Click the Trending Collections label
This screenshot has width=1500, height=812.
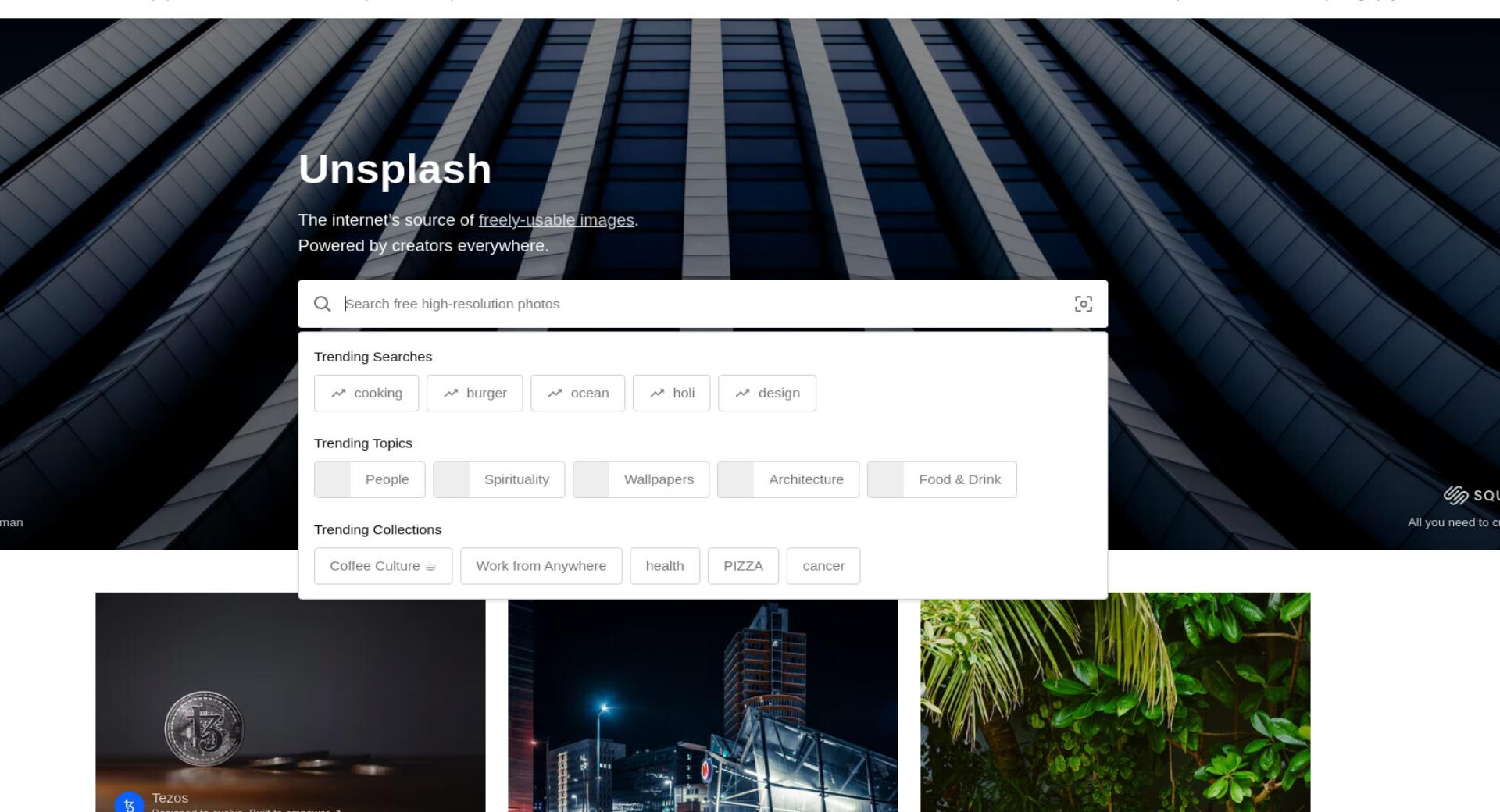(x=377, y=530)
